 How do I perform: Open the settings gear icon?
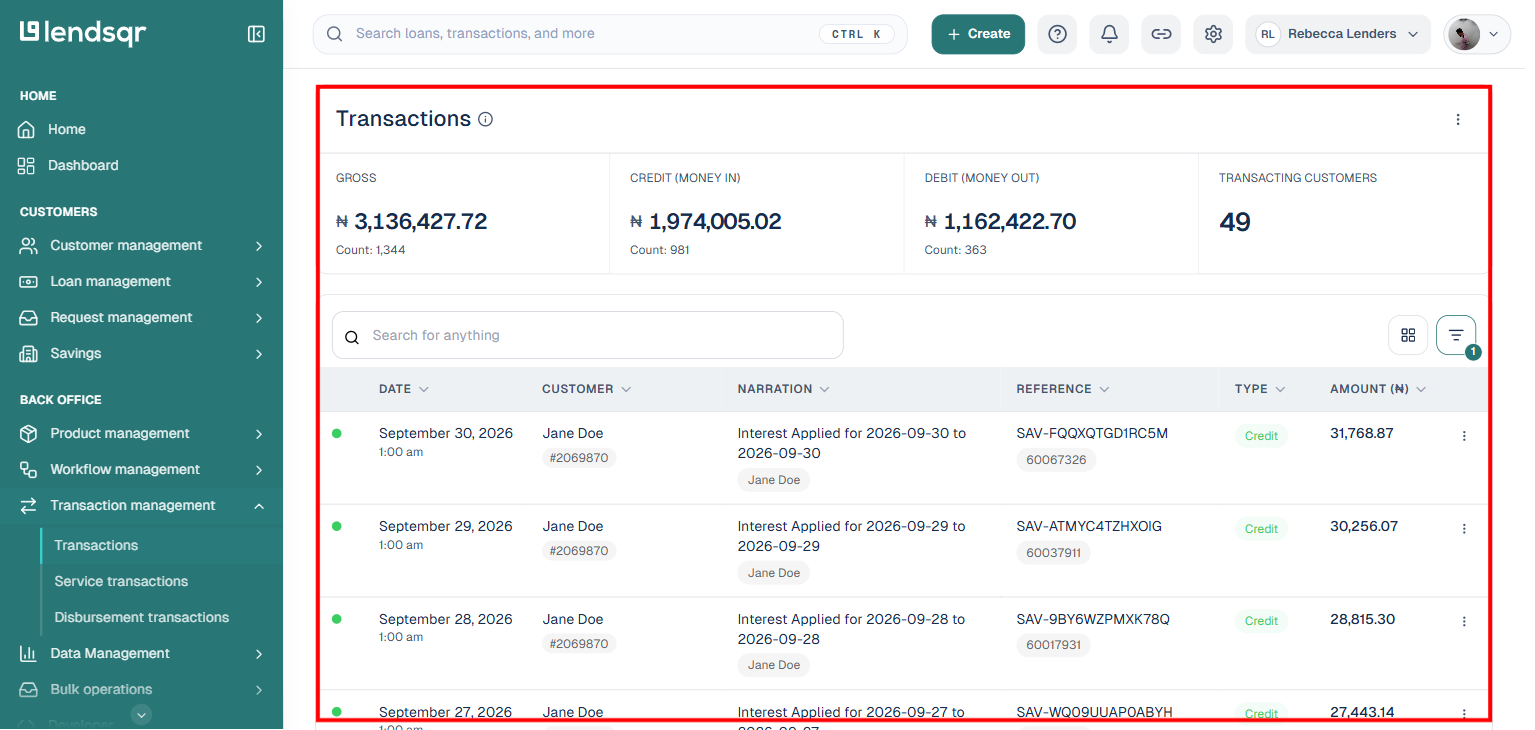(1213, 34)
